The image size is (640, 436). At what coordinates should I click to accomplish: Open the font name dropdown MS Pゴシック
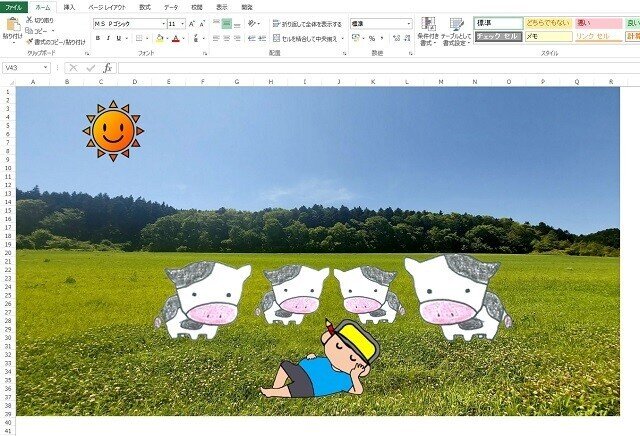[x=163, y=24]
